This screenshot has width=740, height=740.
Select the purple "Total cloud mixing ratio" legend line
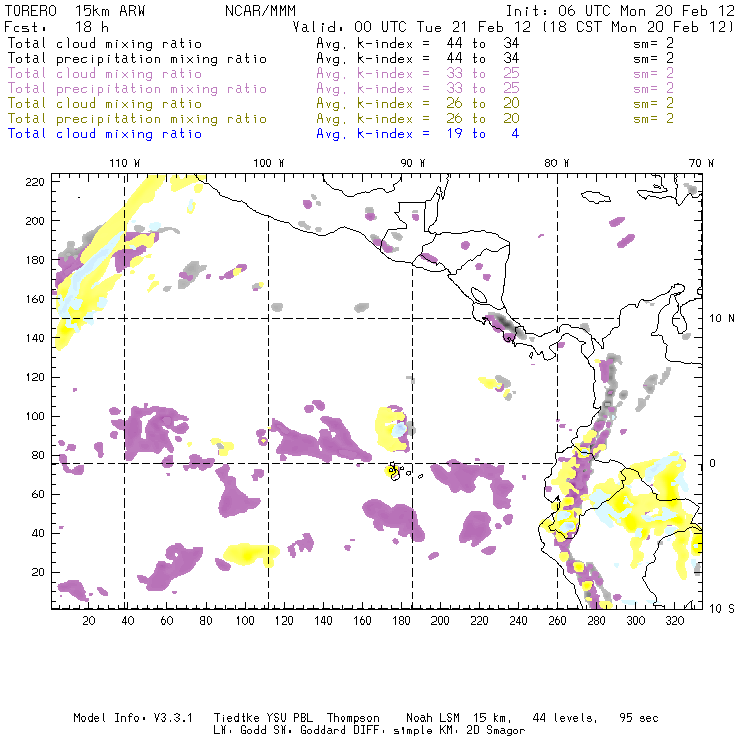(x=105, y=74)
